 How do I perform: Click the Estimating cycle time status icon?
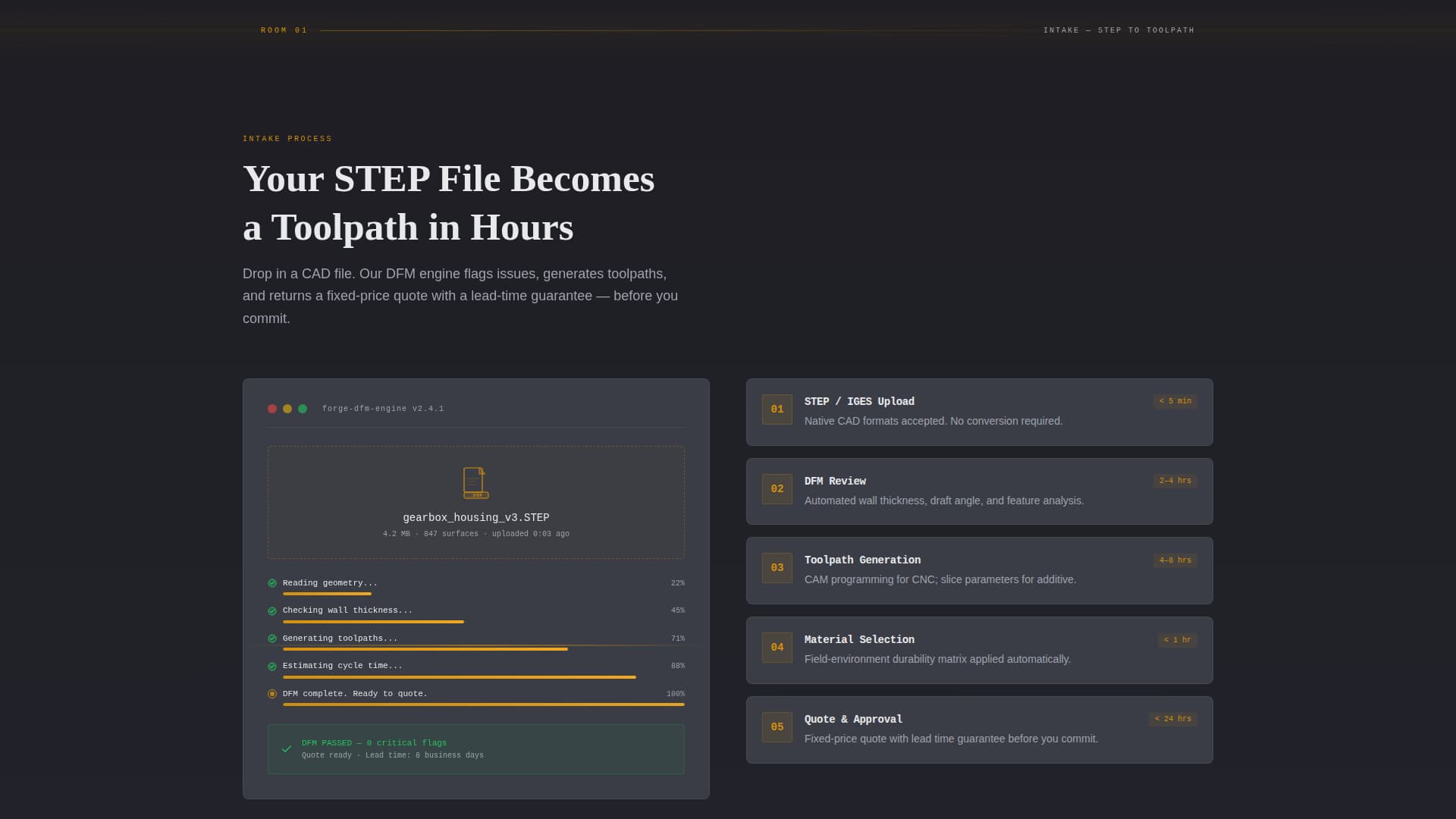click(x=271, y=665)
